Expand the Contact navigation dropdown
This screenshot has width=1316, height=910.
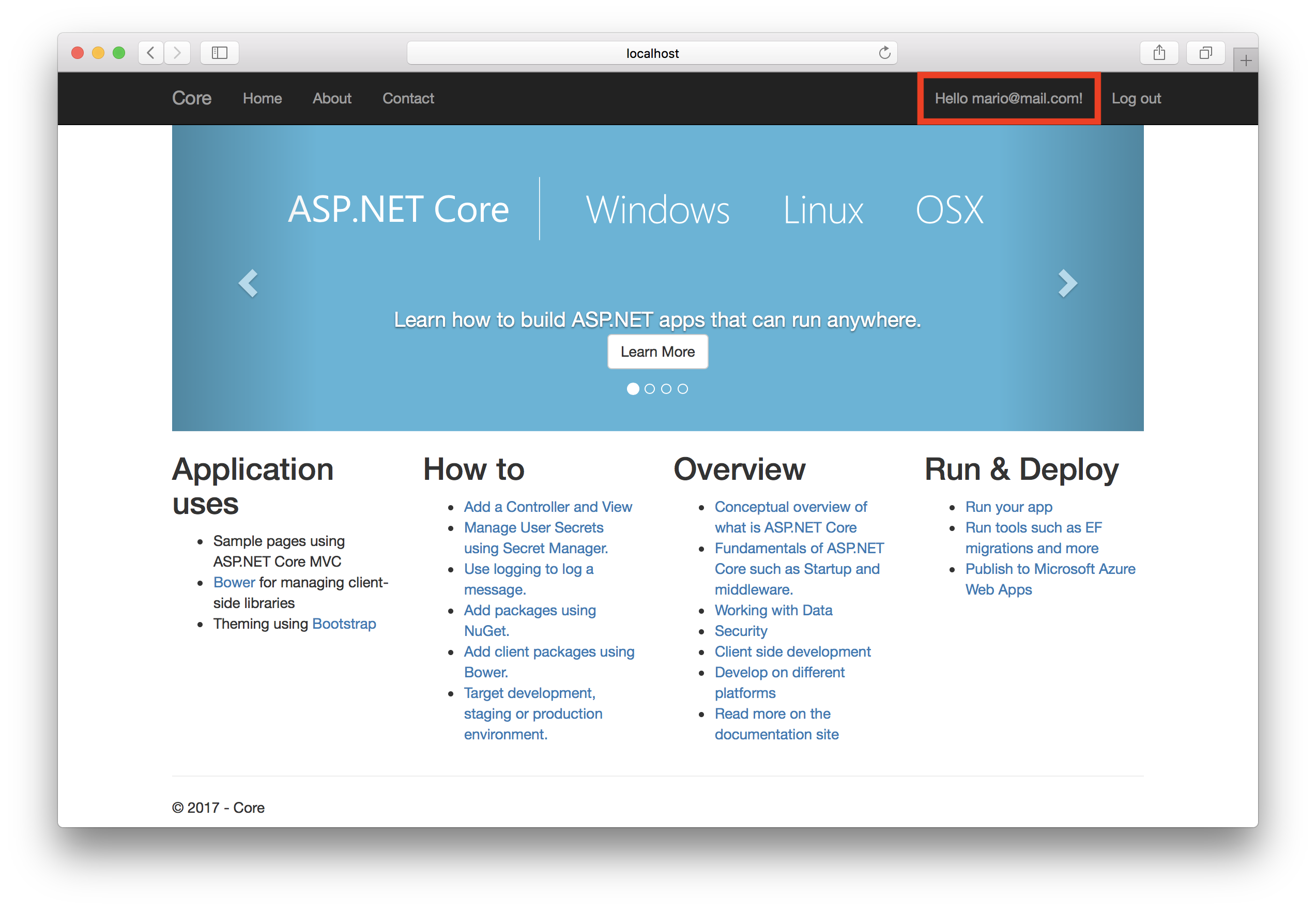[x=408, y=98]
